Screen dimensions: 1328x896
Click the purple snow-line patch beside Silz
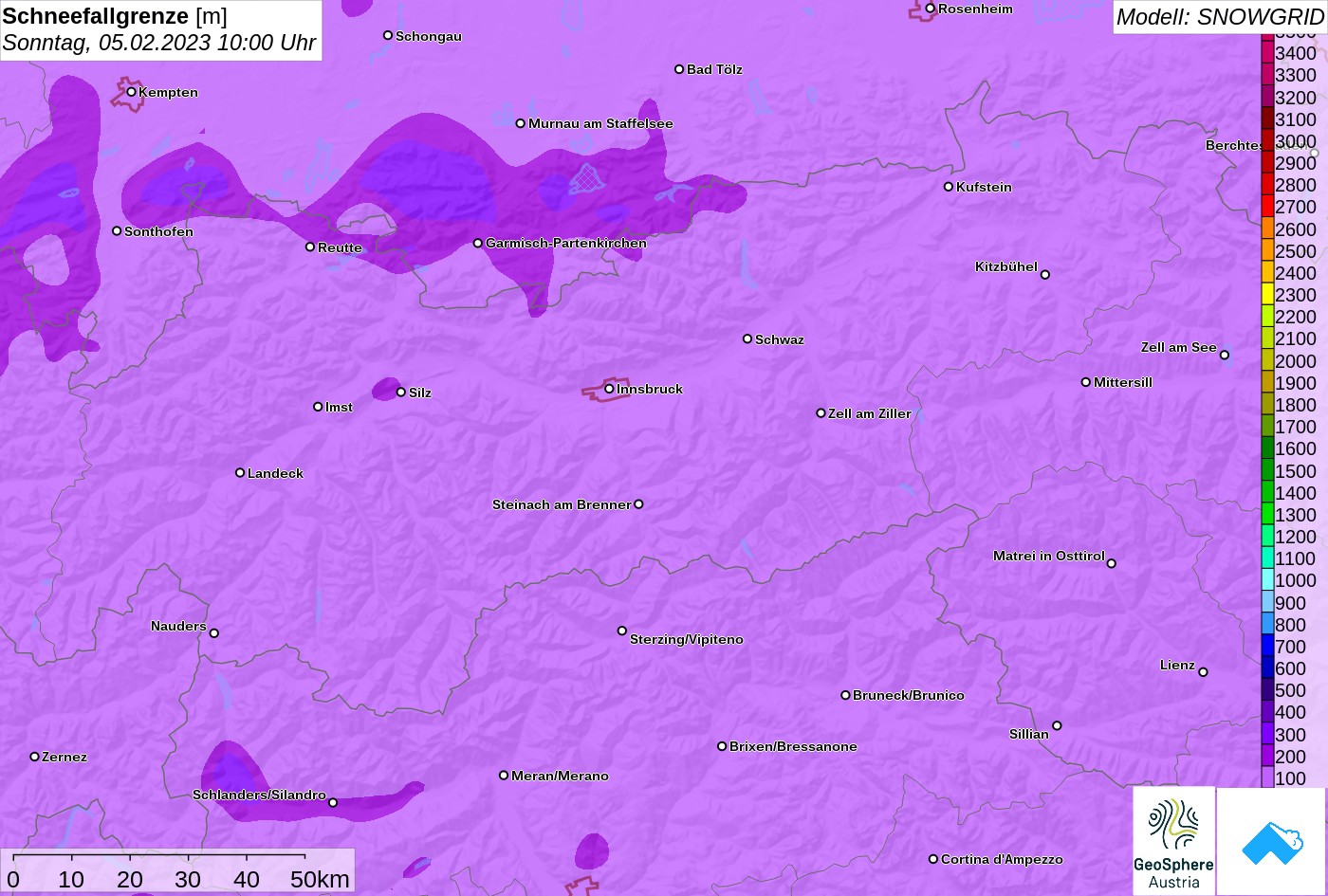coord(386,389)
